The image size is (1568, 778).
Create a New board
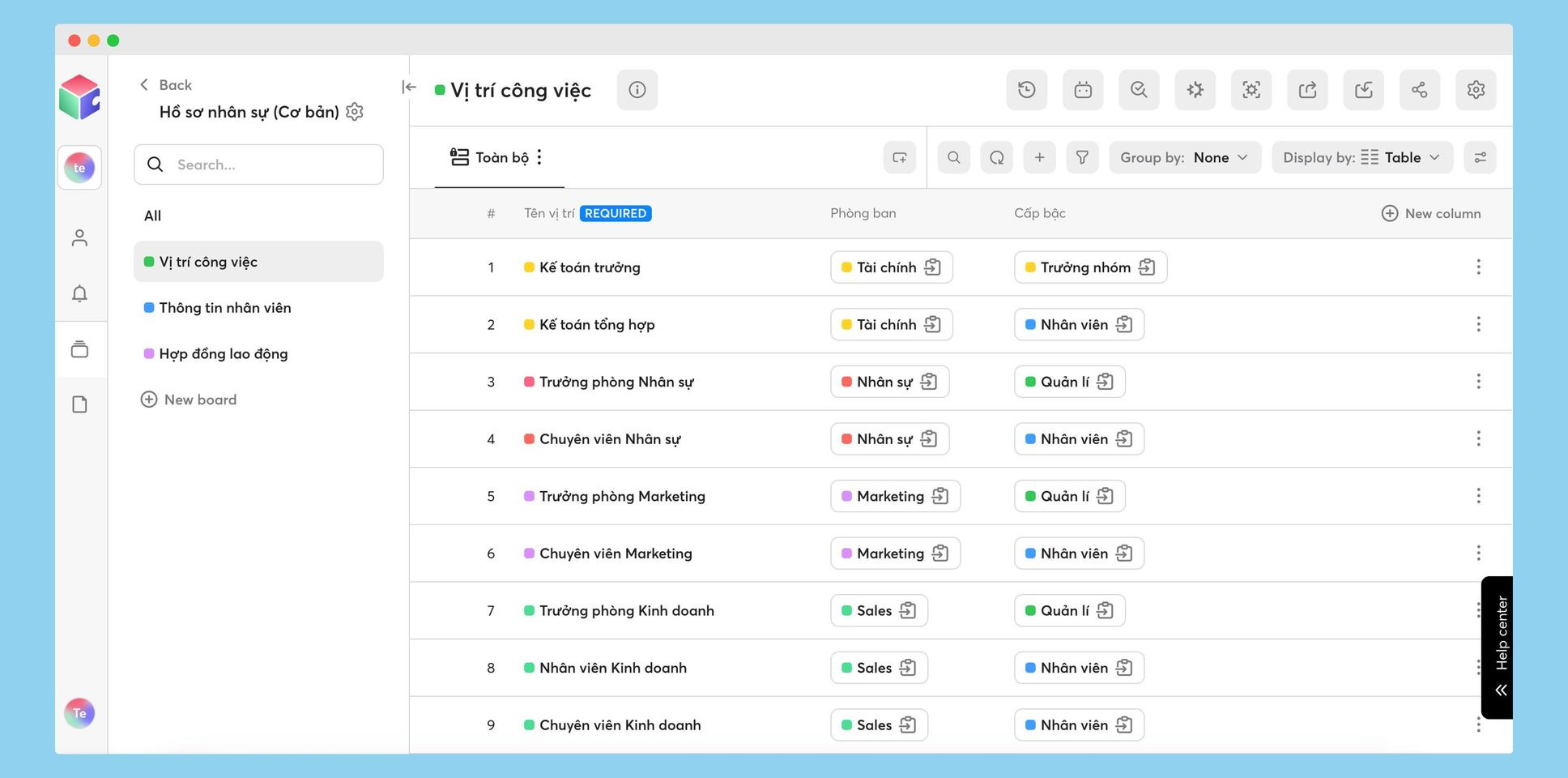[x=189, y=400]
